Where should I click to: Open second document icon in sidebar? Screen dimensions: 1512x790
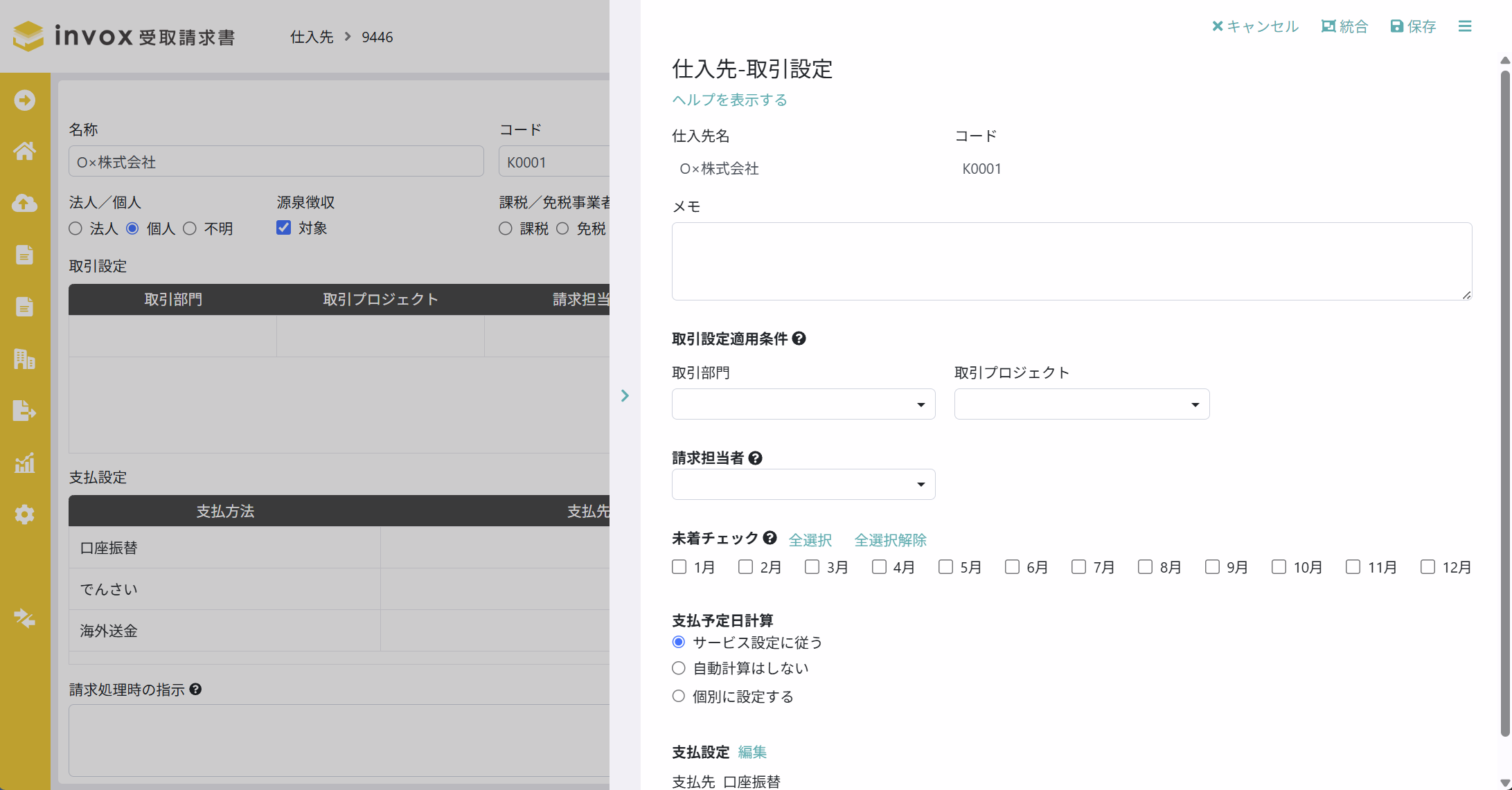pos(25,307)
